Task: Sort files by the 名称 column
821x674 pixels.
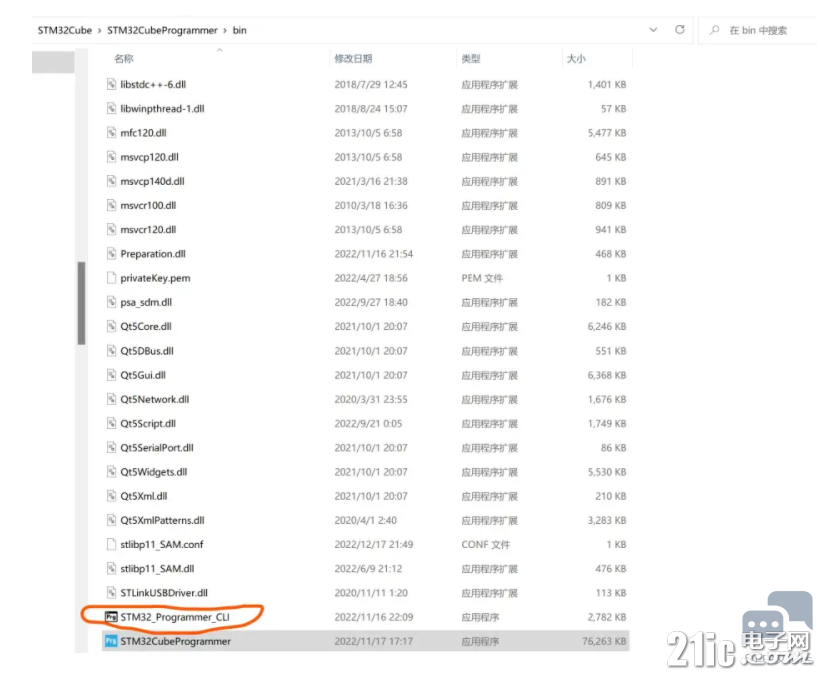Action: coord(124,59)
